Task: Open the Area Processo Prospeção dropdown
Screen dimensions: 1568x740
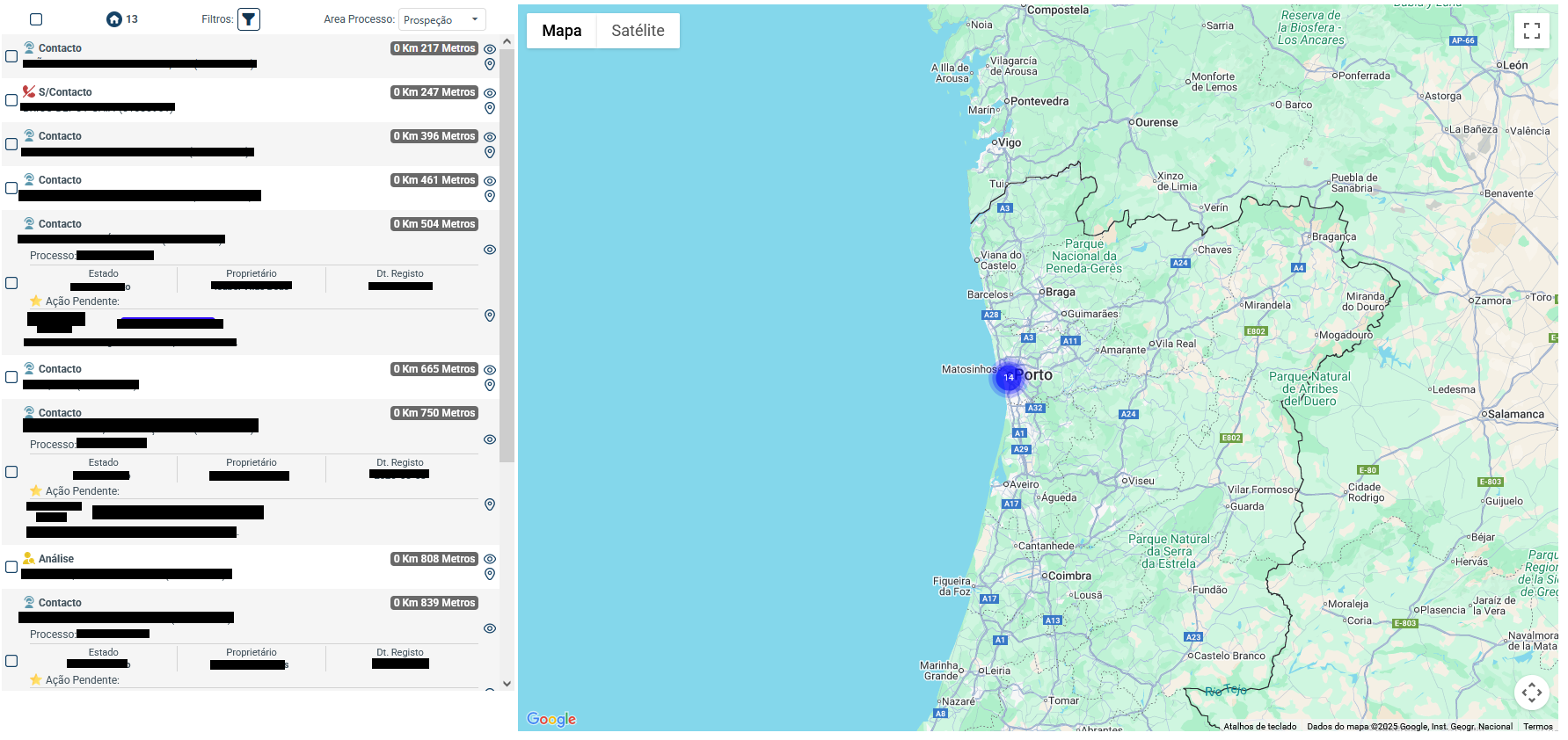Action: point(442,19)
